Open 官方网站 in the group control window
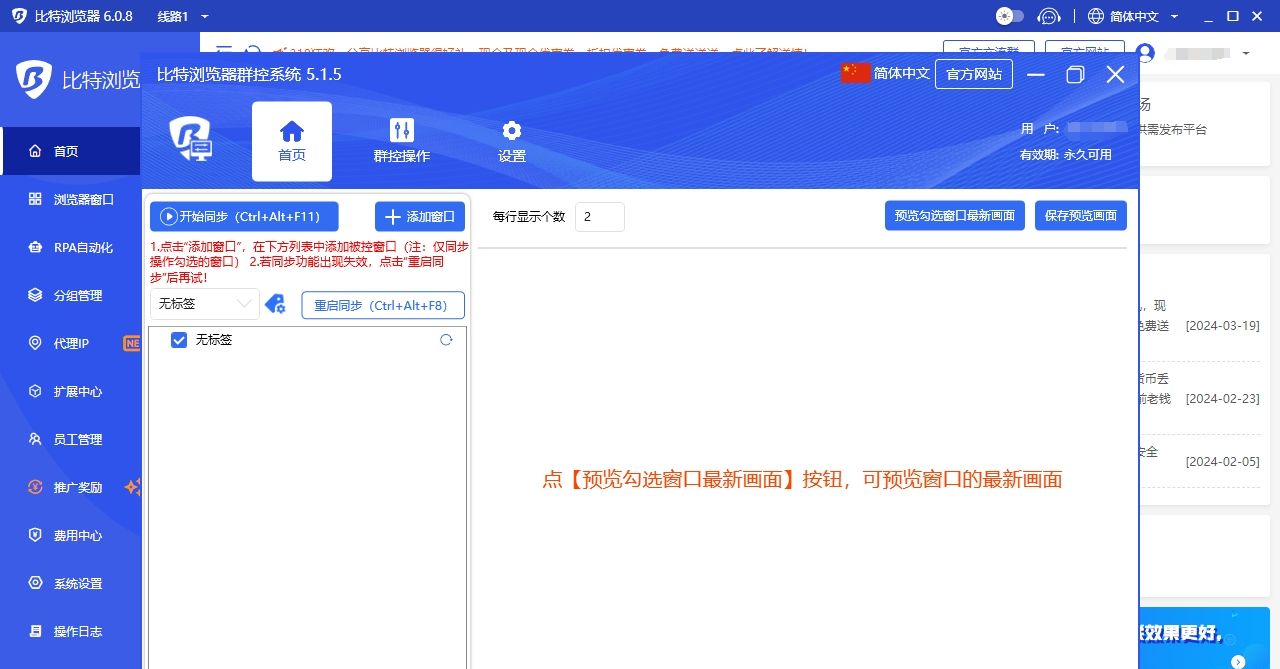The image size is (1280, 669). pos(974,74)
